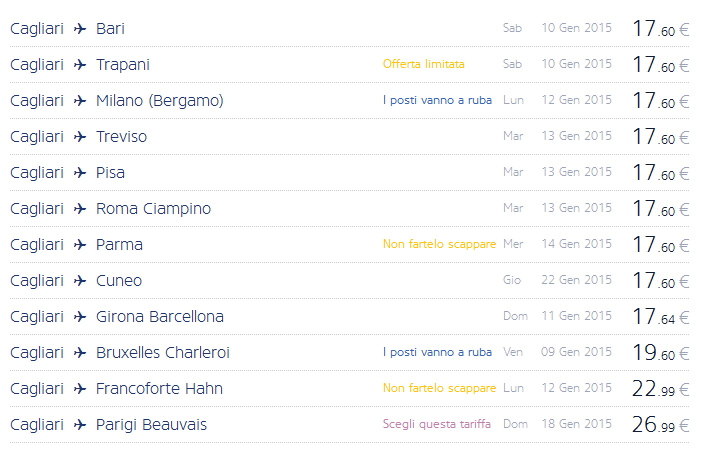Choose the 26.99 € fare to Parigi
This screenshot has height=450, width=728.
[660, 425]
